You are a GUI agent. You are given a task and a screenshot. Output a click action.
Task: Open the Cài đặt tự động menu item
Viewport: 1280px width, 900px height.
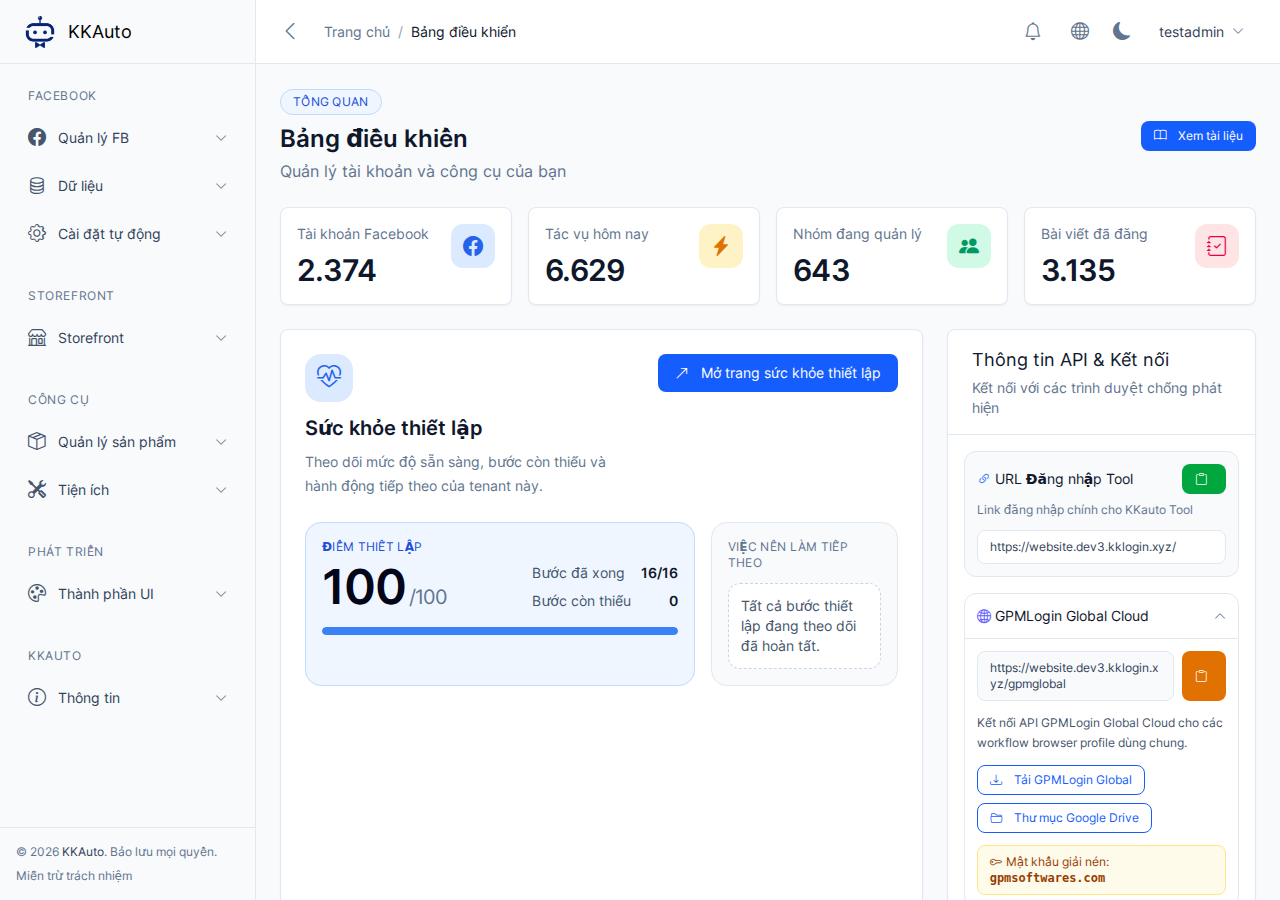128,234
